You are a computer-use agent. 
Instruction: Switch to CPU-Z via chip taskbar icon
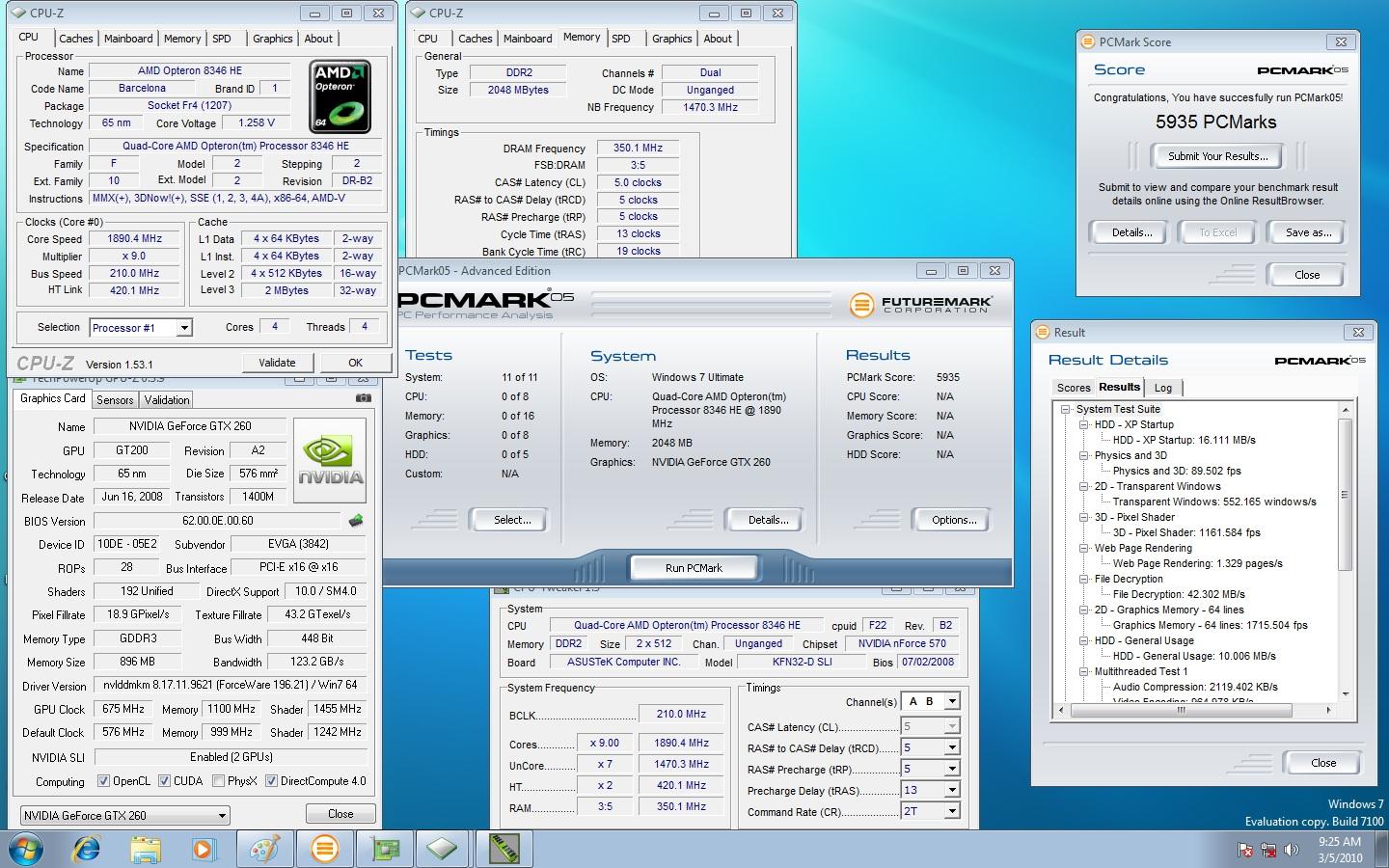(443, 849)
